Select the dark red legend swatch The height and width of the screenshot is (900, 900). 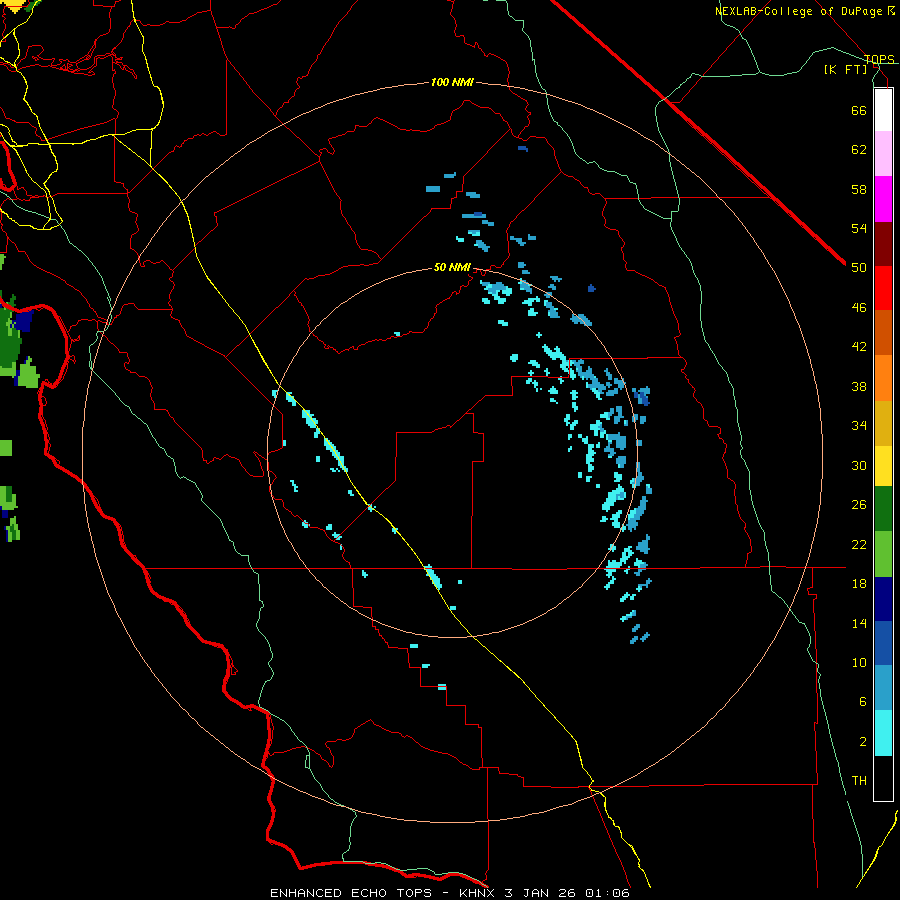(883, 245)
